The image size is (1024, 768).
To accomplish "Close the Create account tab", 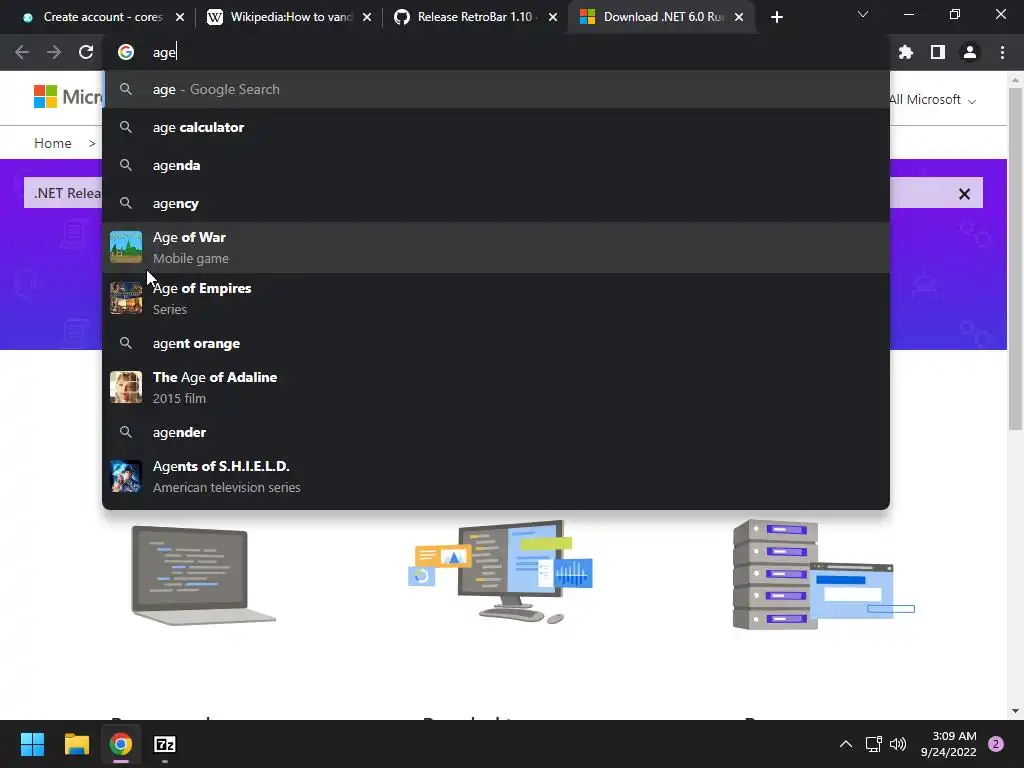I will click(x=180, y=18).
